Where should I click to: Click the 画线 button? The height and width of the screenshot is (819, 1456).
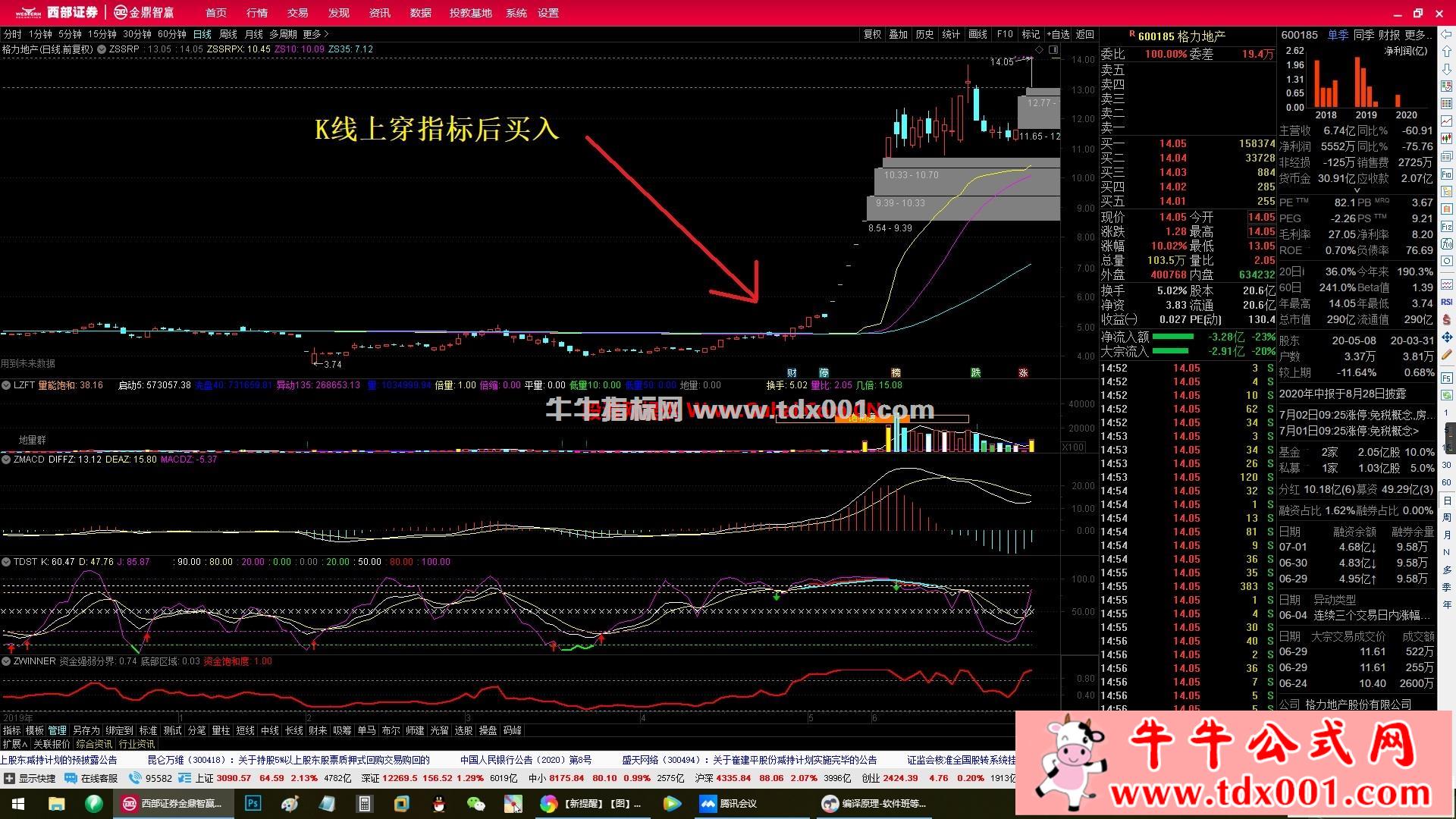978,34
